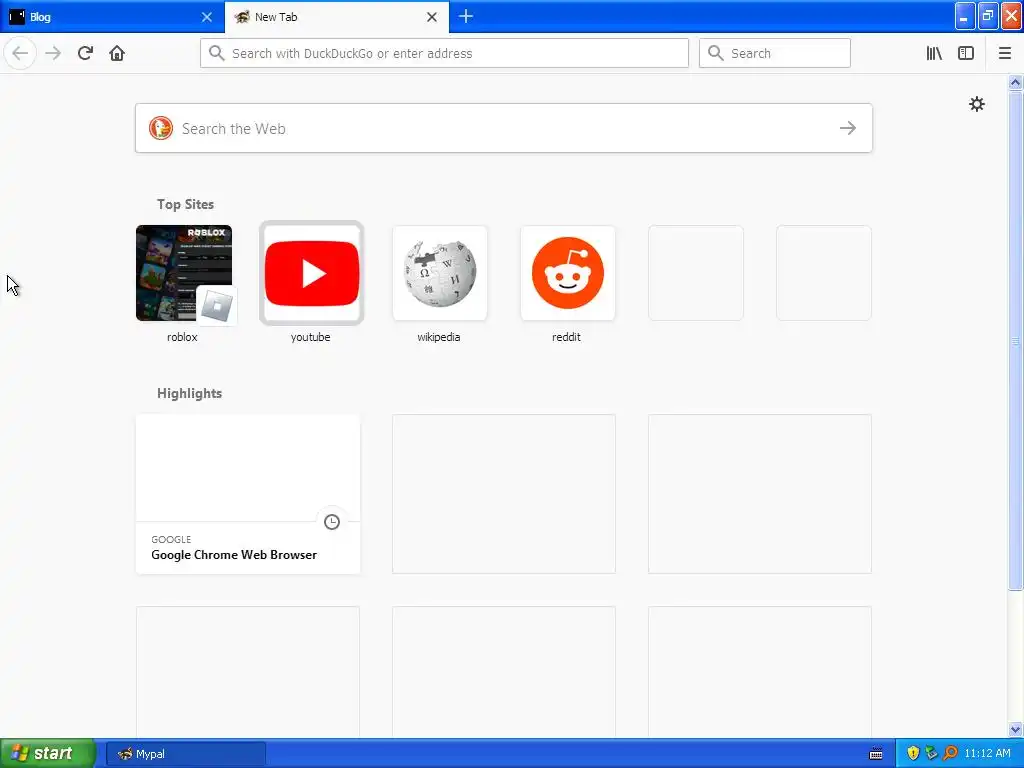This screenshot has height=768, width=1024.
Task: Switch to the Blog tab
Action: [112, 17]
